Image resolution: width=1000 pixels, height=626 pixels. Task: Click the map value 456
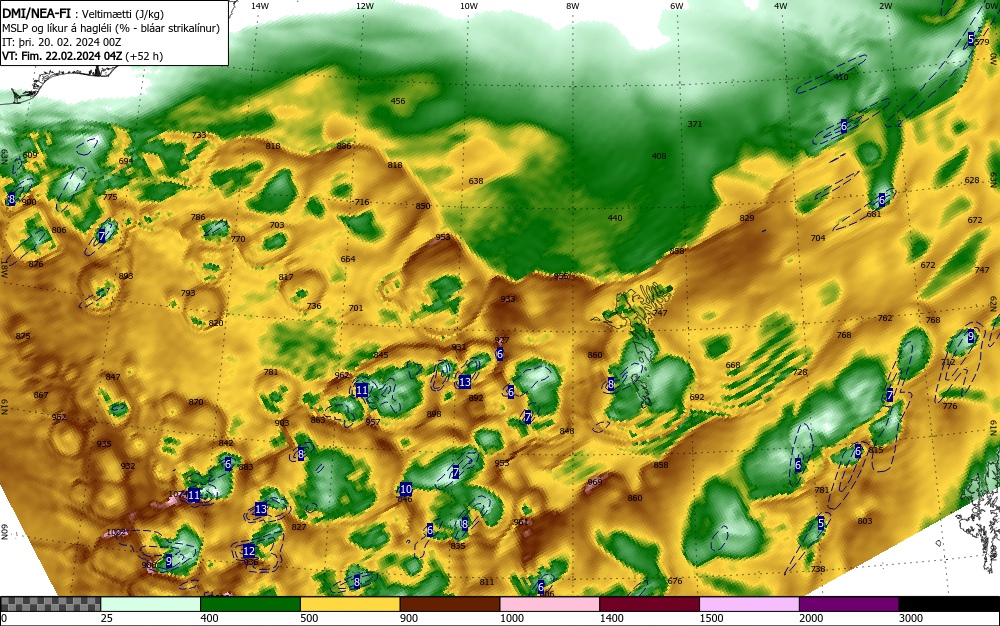tap(398, 101)
